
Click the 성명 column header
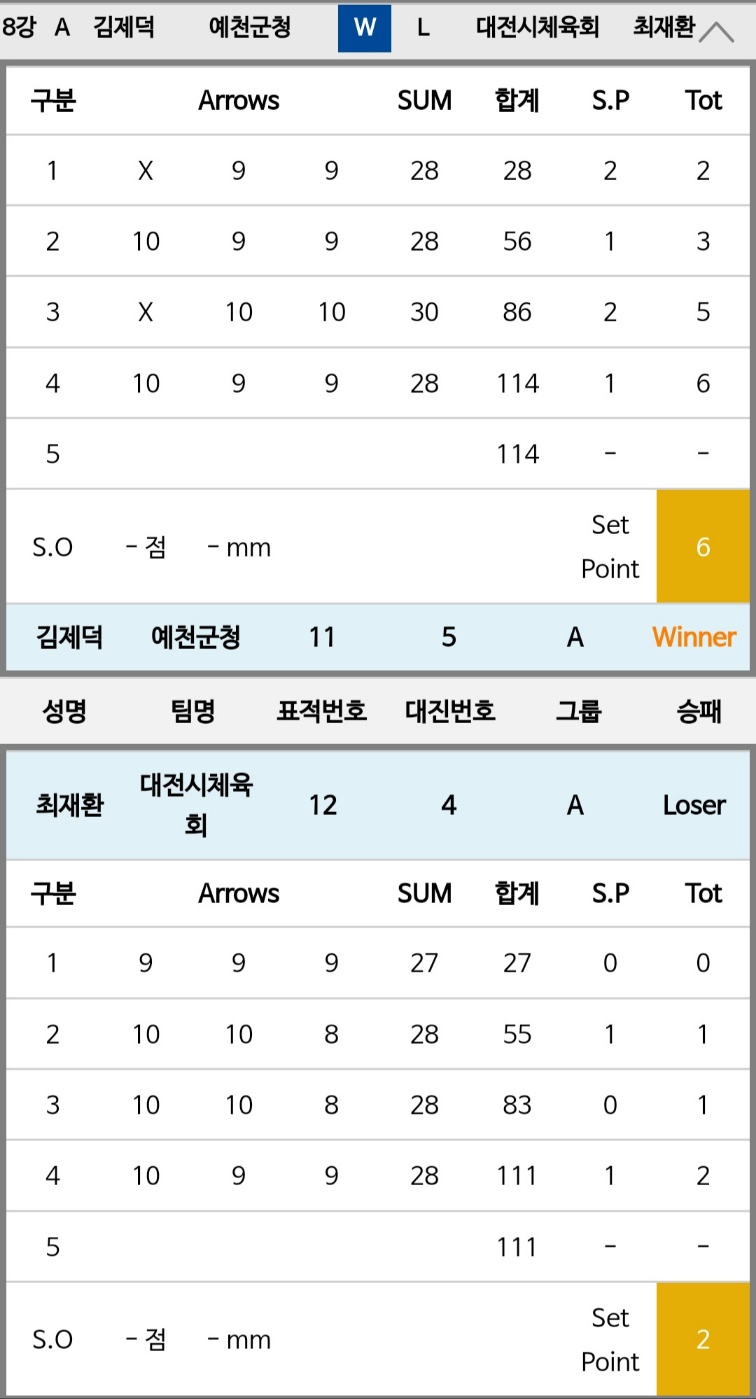click(64, 711)
